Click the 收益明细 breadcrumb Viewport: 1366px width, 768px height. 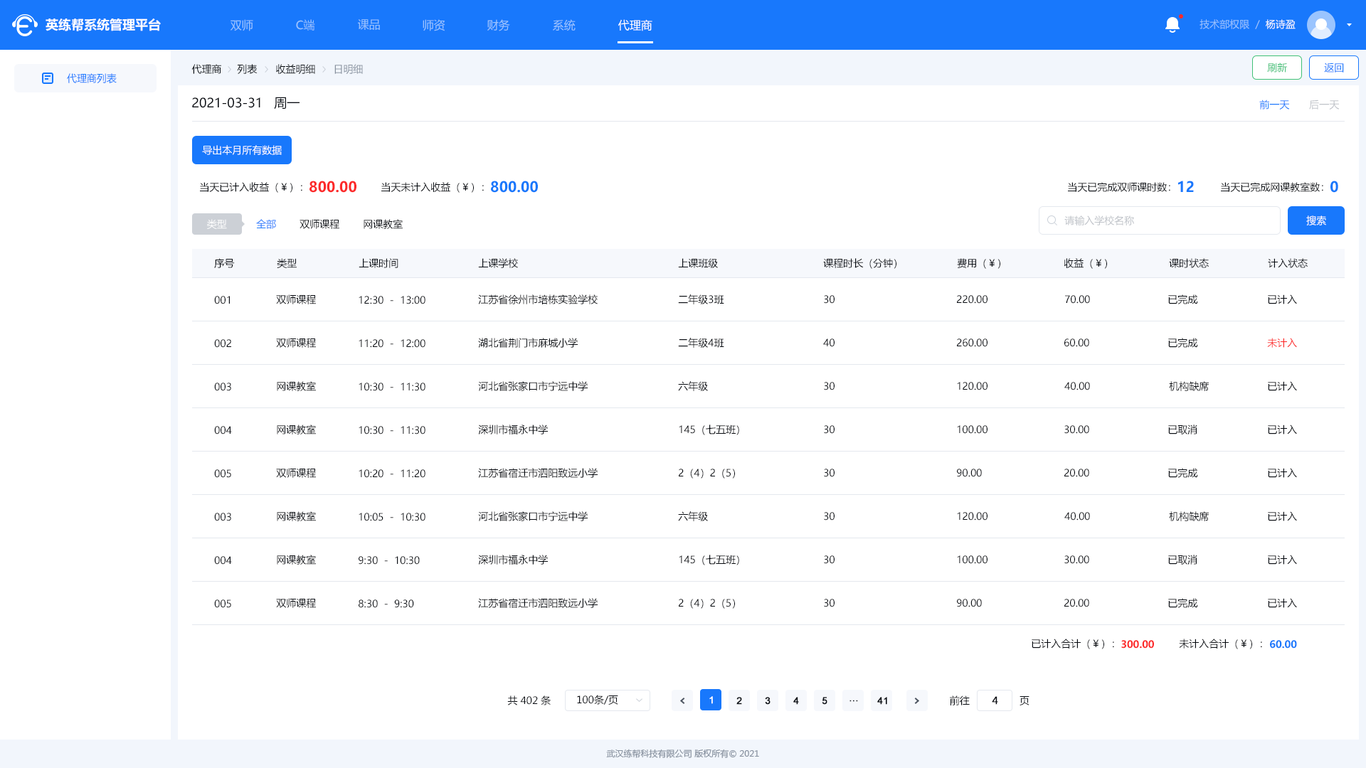click(295, 69)
